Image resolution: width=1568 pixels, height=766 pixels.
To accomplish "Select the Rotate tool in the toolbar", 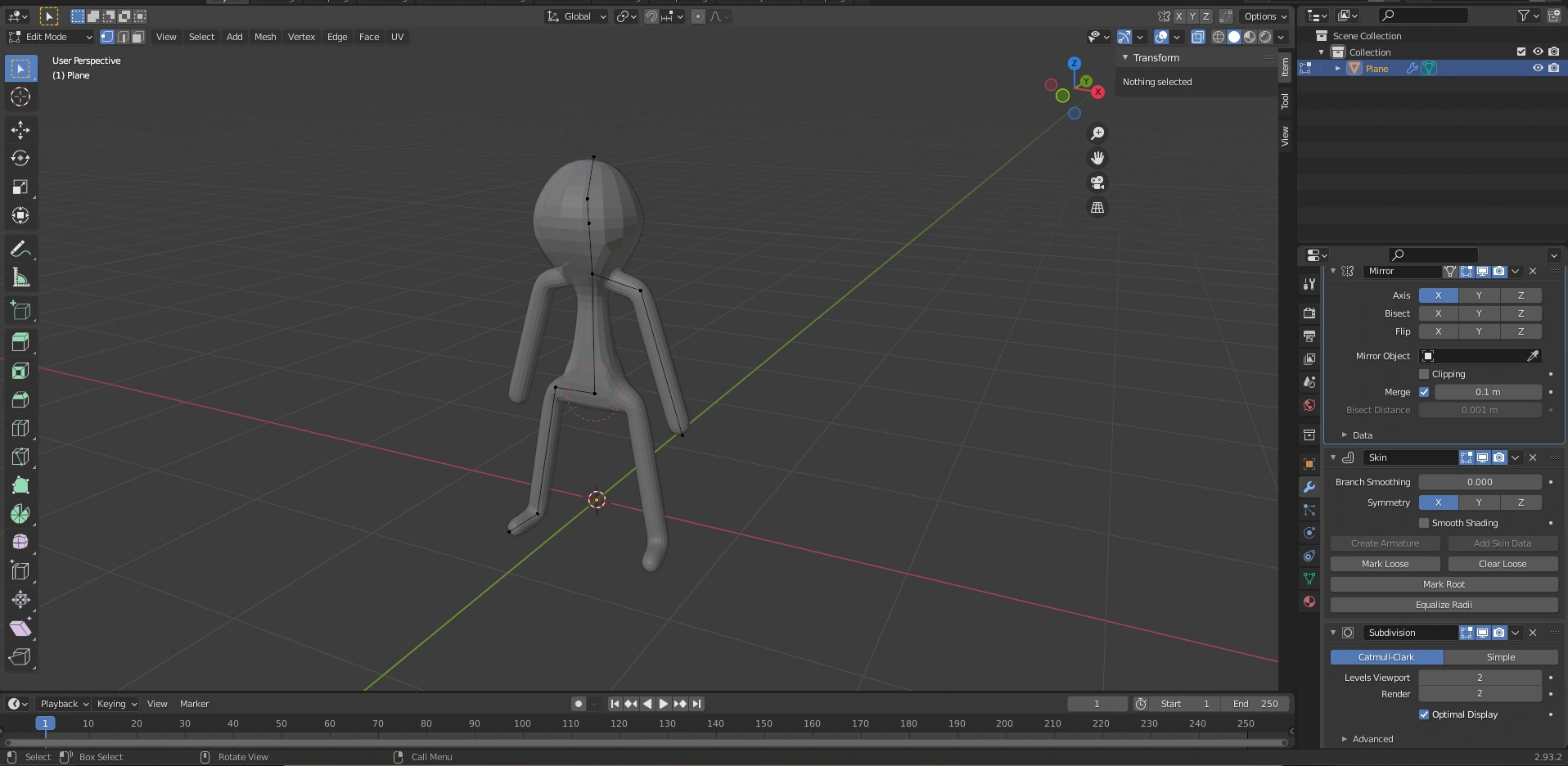I will [20, 159].
